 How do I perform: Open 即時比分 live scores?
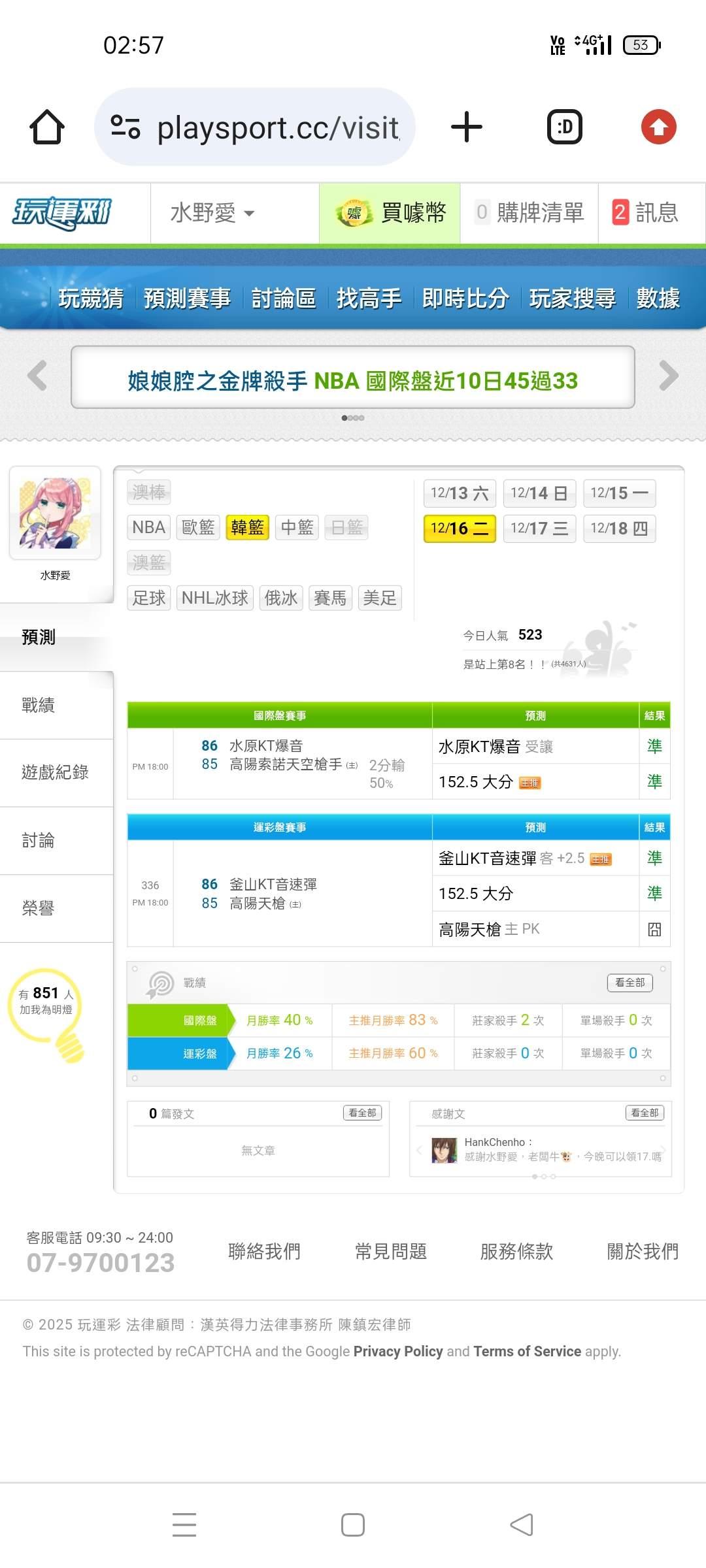pyautogui.click(x=465, y=299)
